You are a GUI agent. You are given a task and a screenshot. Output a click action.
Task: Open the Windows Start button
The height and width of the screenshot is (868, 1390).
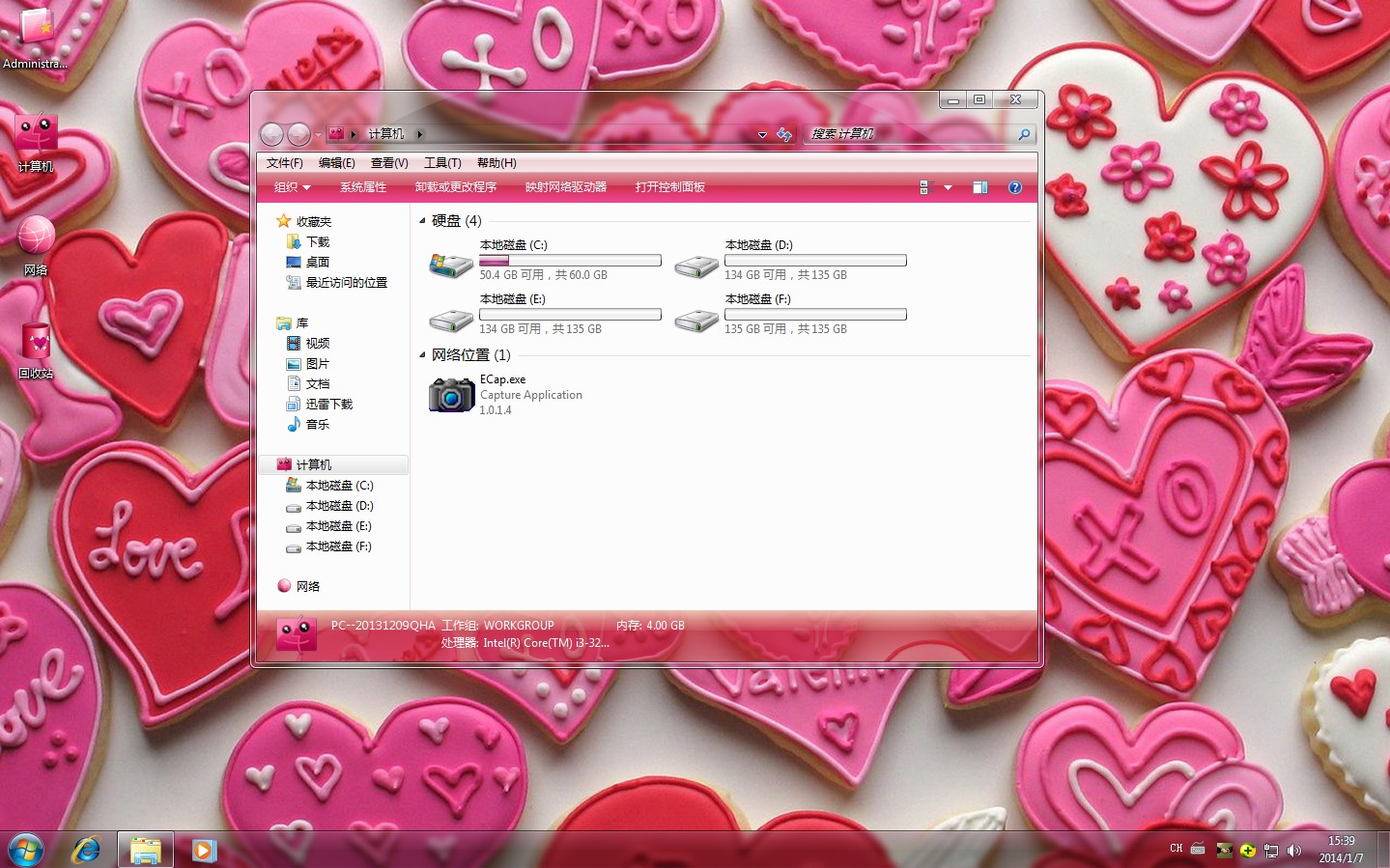tap(26, 850)
